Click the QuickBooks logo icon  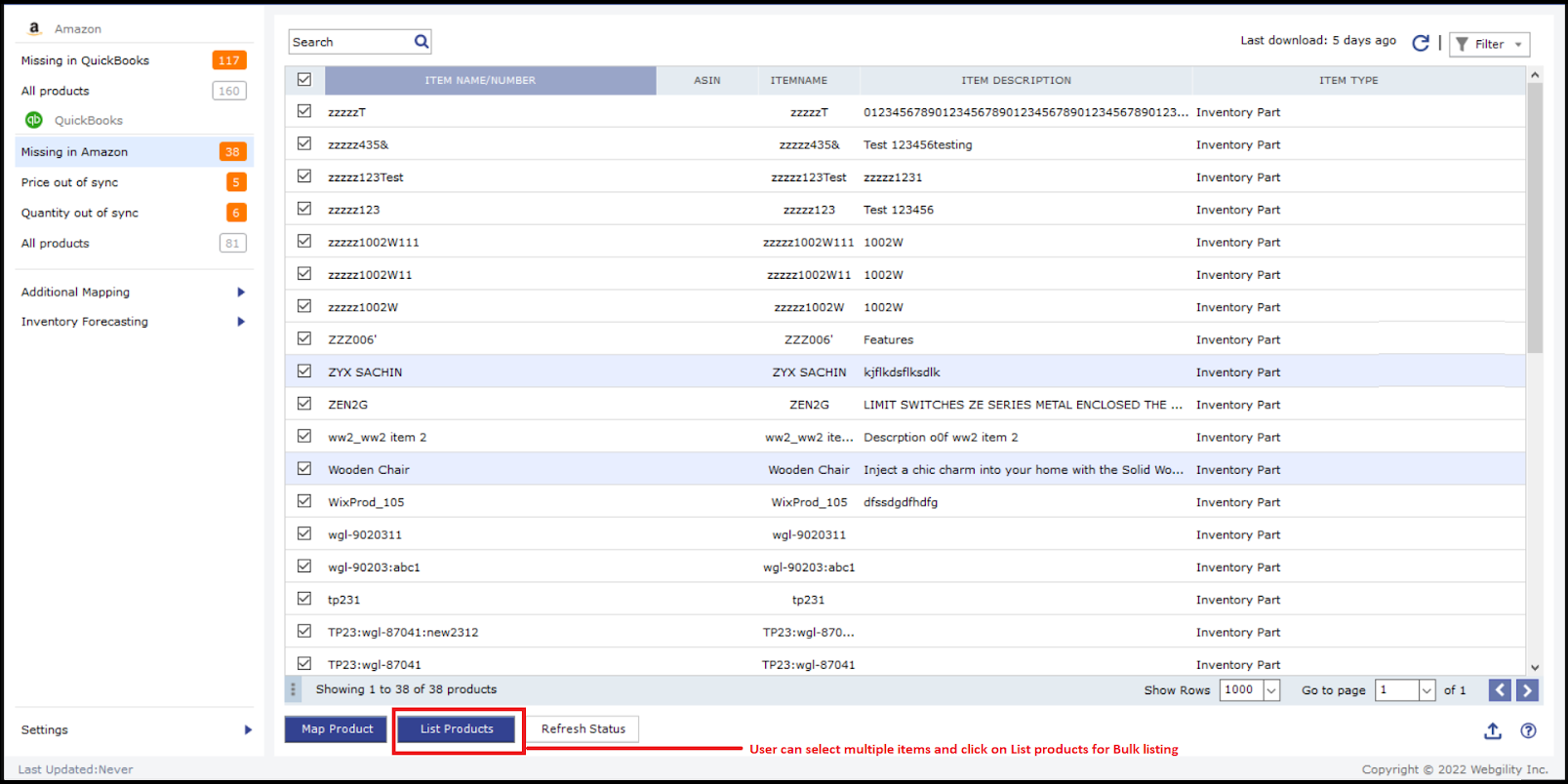pyautogui.click(x=34, y=120)
